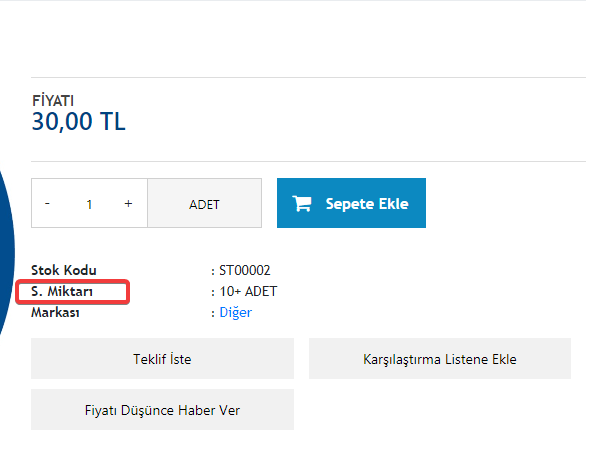Open the Diğer brand link
This screenshot has width=609, height=450.
point(236,312)
